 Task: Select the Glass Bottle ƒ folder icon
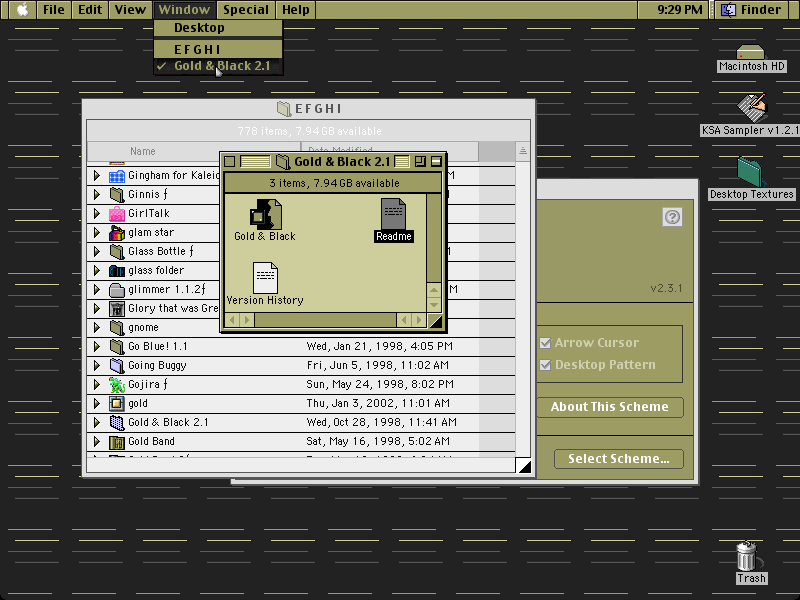pyautogui.click(x=117, y=252)
